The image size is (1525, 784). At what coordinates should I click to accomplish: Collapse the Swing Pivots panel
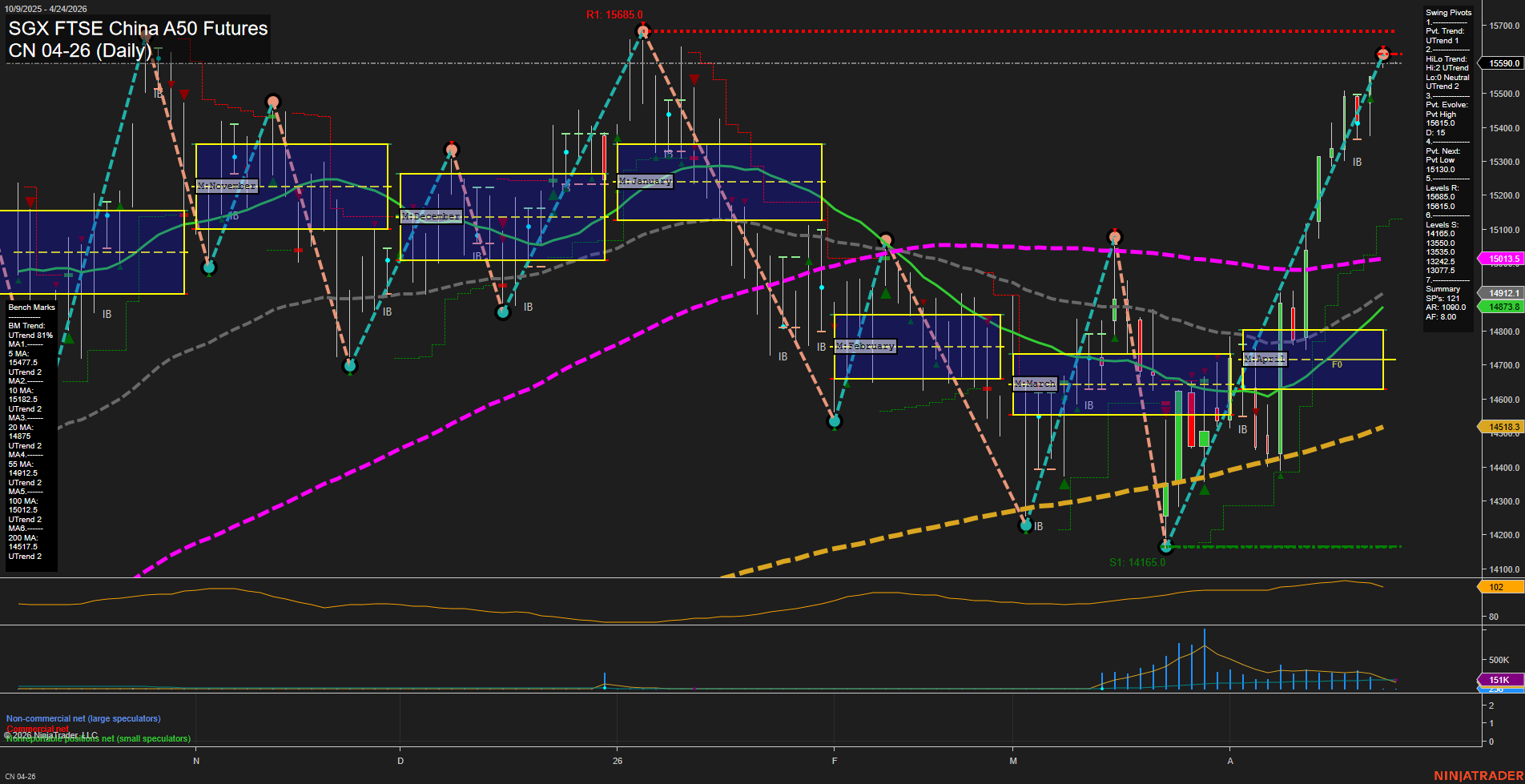coord(1448,12)
